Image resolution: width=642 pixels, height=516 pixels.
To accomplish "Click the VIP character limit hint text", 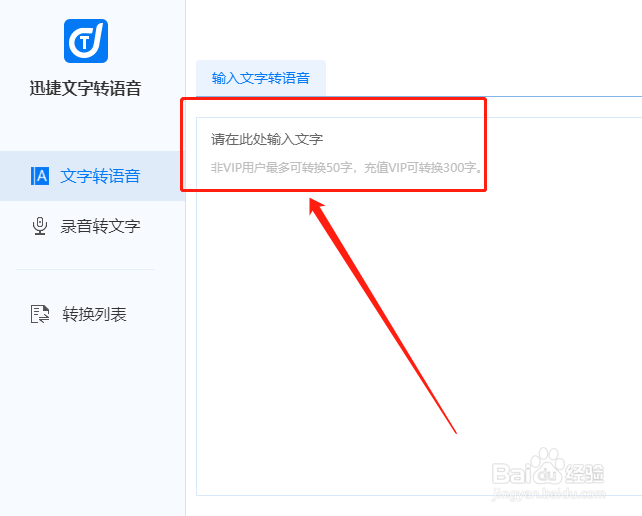I will pyautogui.click(x=346, y=167).
